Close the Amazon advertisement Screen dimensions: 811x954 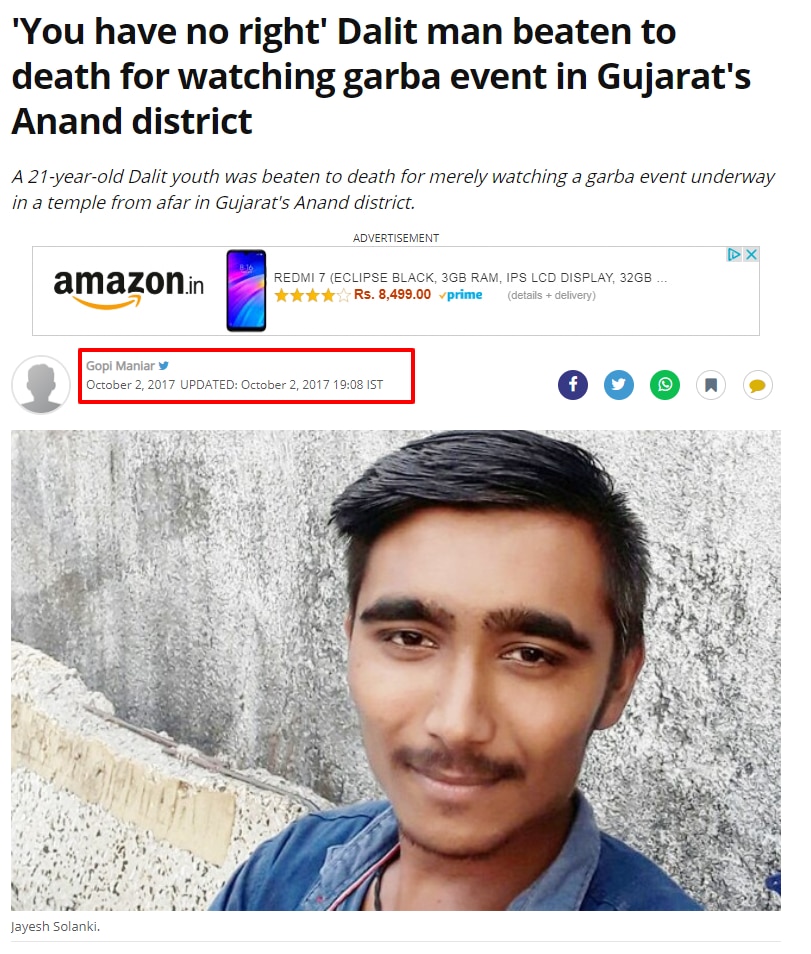pyautogui.click(x=751, y=254)
